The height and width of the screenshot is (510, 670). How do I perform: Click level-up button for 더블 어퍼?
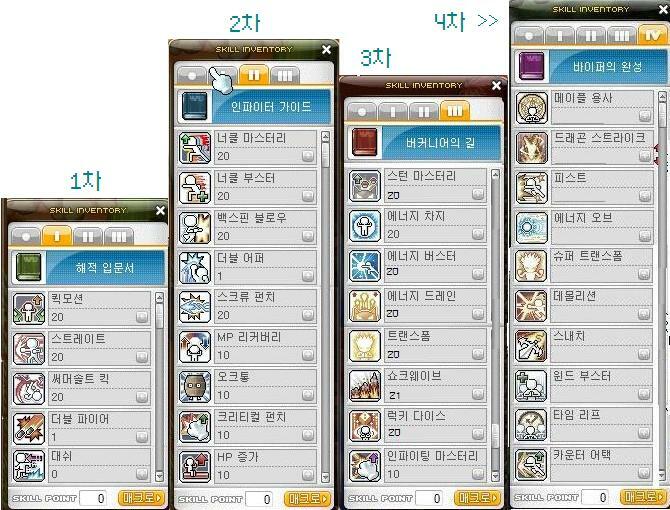coord(308,276)
